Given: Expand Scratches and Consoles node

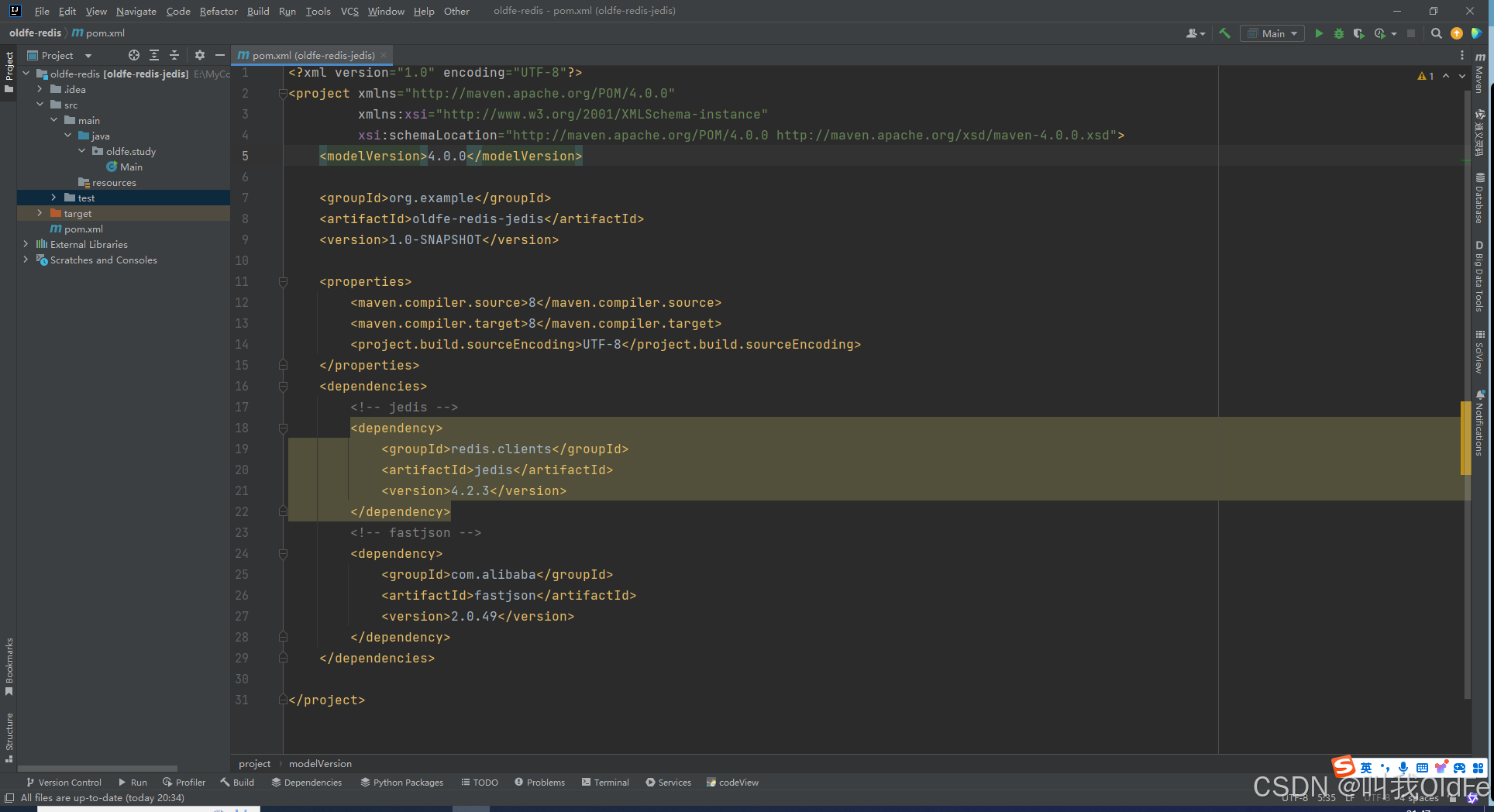Looking at the screenshot, I should (26, 260).
